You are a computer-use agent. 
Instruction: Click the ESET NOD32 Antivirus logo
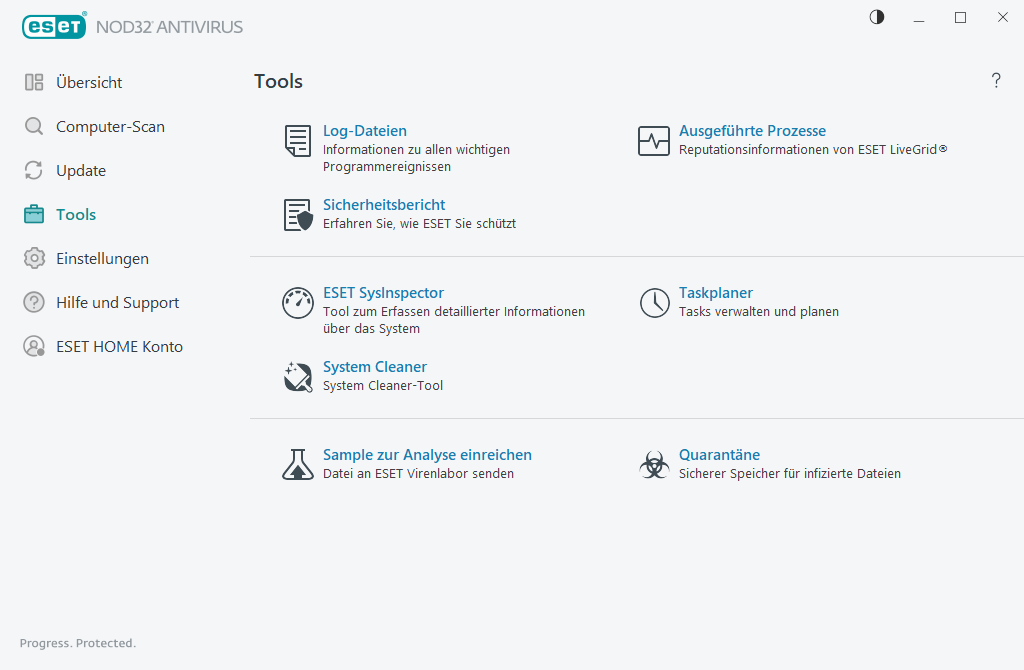(x=132, y=27)
